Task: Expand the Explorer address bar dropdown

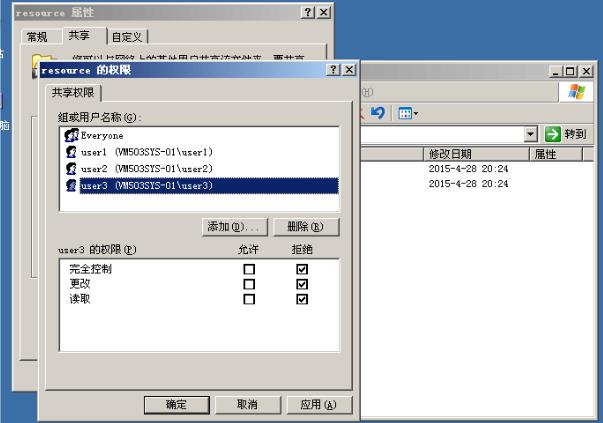Action: click(531, 135)
